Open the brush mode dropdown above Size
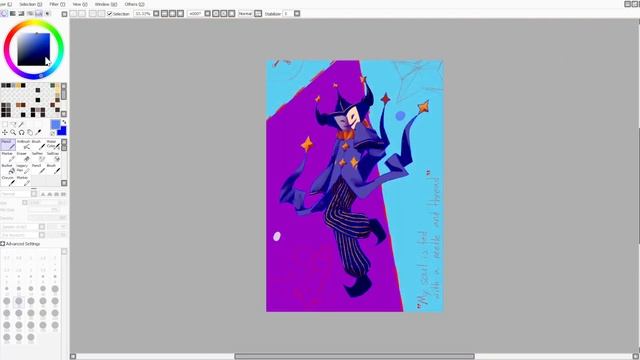This screenshot has width=640, height=360. tap(34, 194)
